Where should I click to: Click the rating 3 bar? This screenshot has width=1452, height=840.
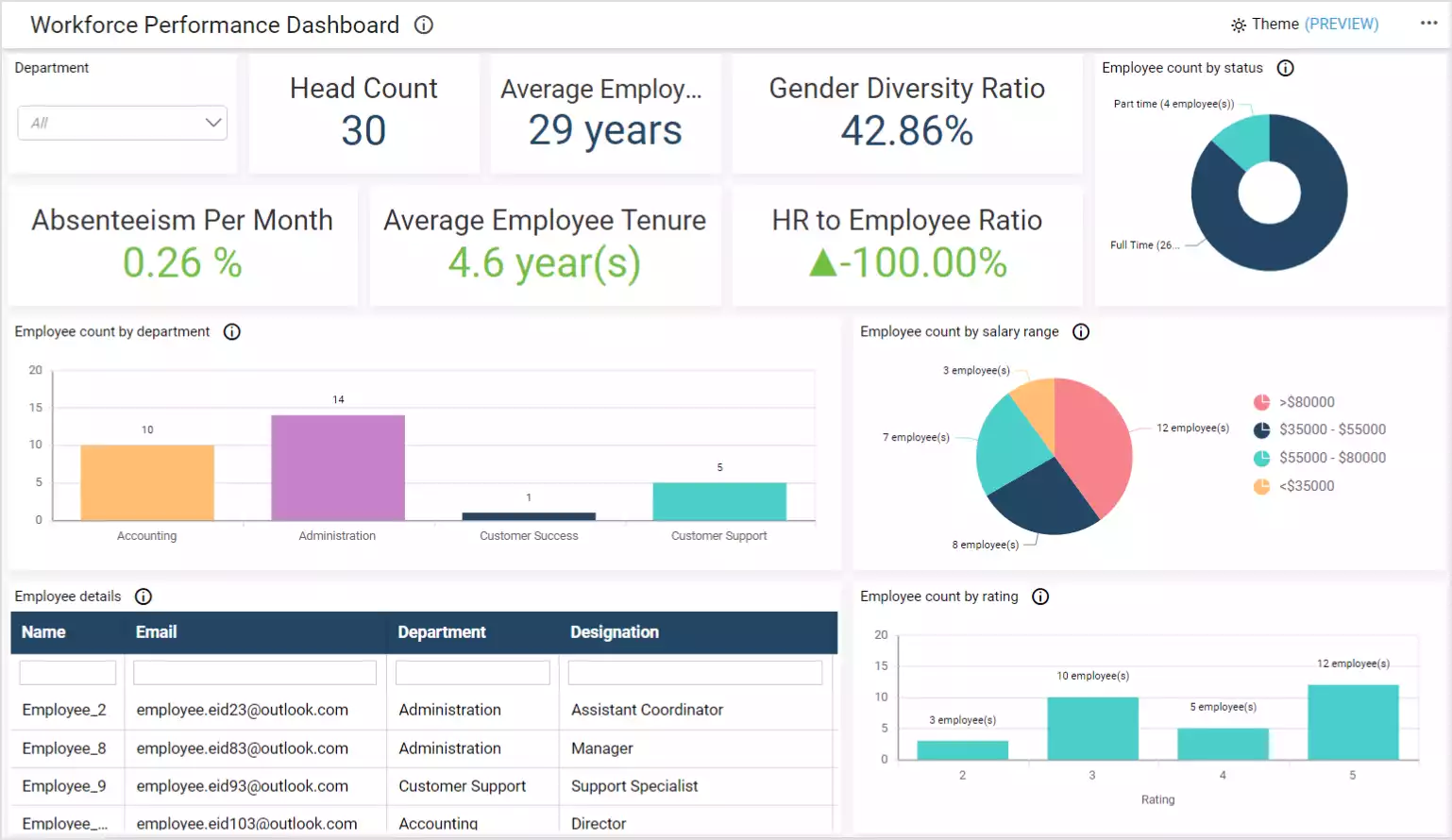click(1093, 728)
